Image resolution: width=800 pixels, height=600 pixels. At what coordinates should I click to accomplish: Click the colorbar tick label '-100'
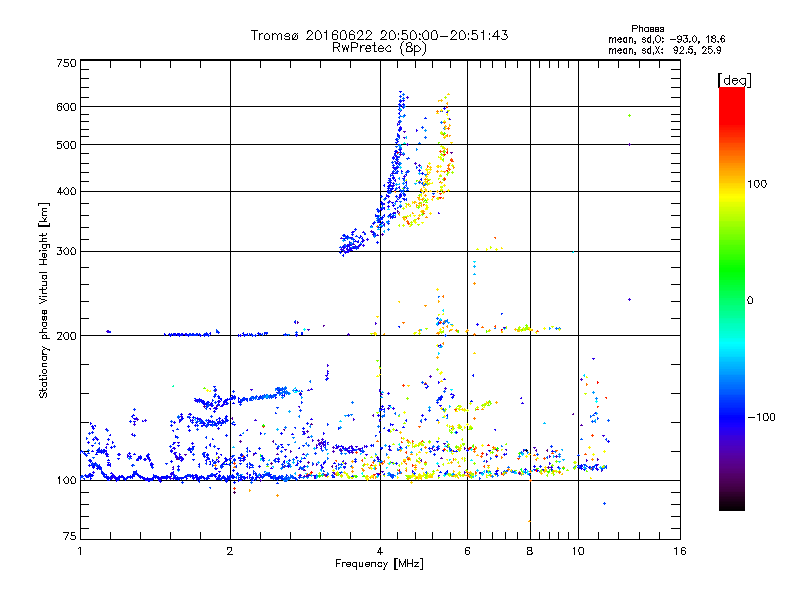coord(761,417)
